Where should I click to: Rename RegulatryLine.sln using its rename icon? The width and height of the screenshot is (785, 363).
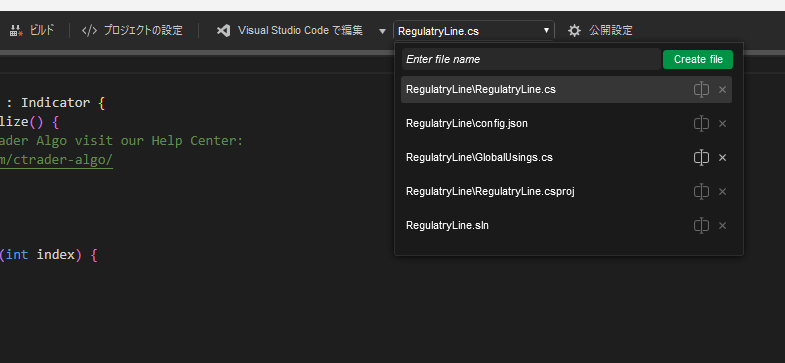(x=701, y=226)
